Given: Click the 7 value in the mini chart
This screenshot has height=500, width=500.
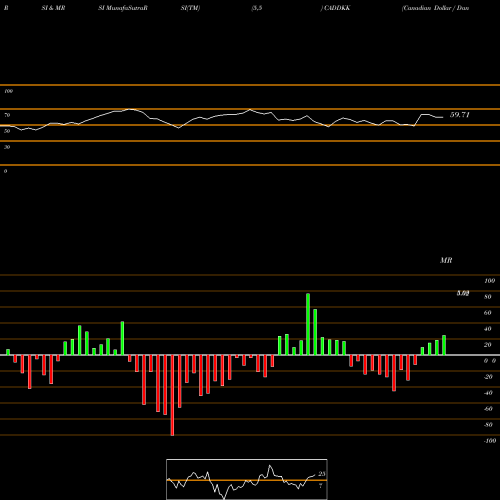Looking at the screenshot, I should point(321,486).
